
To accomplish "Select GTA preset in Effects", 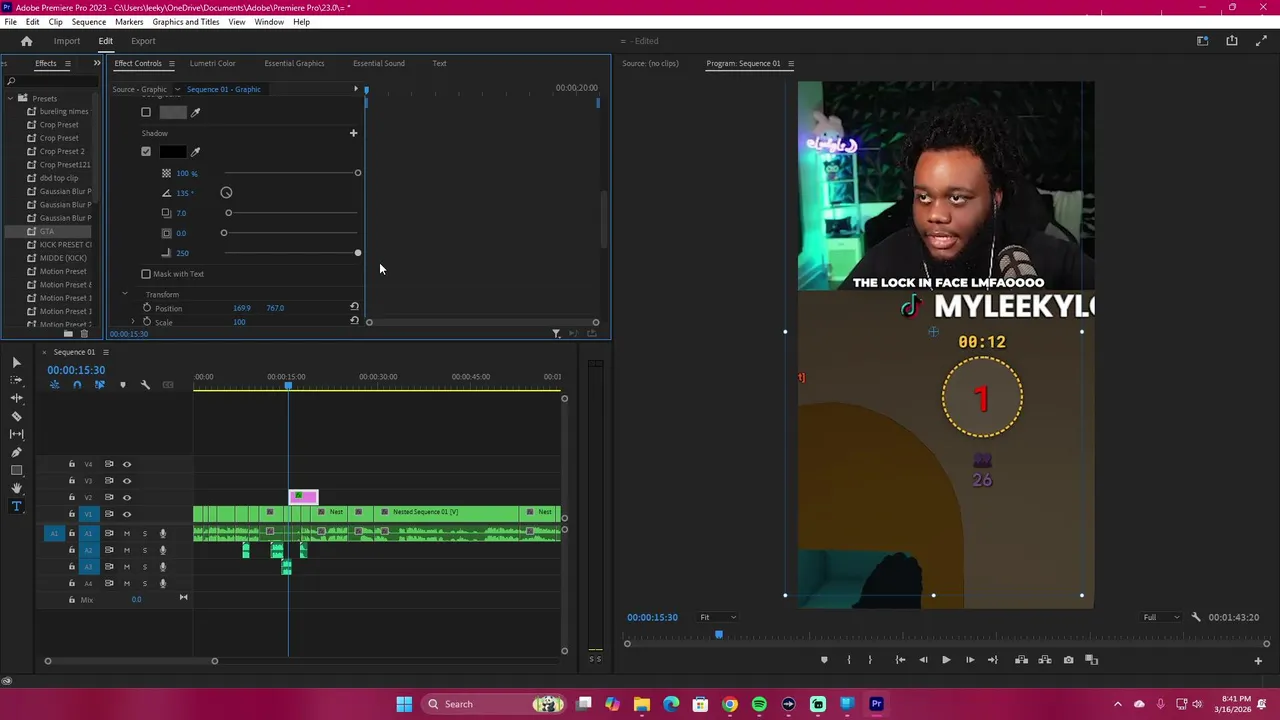I will click(47, 231).
